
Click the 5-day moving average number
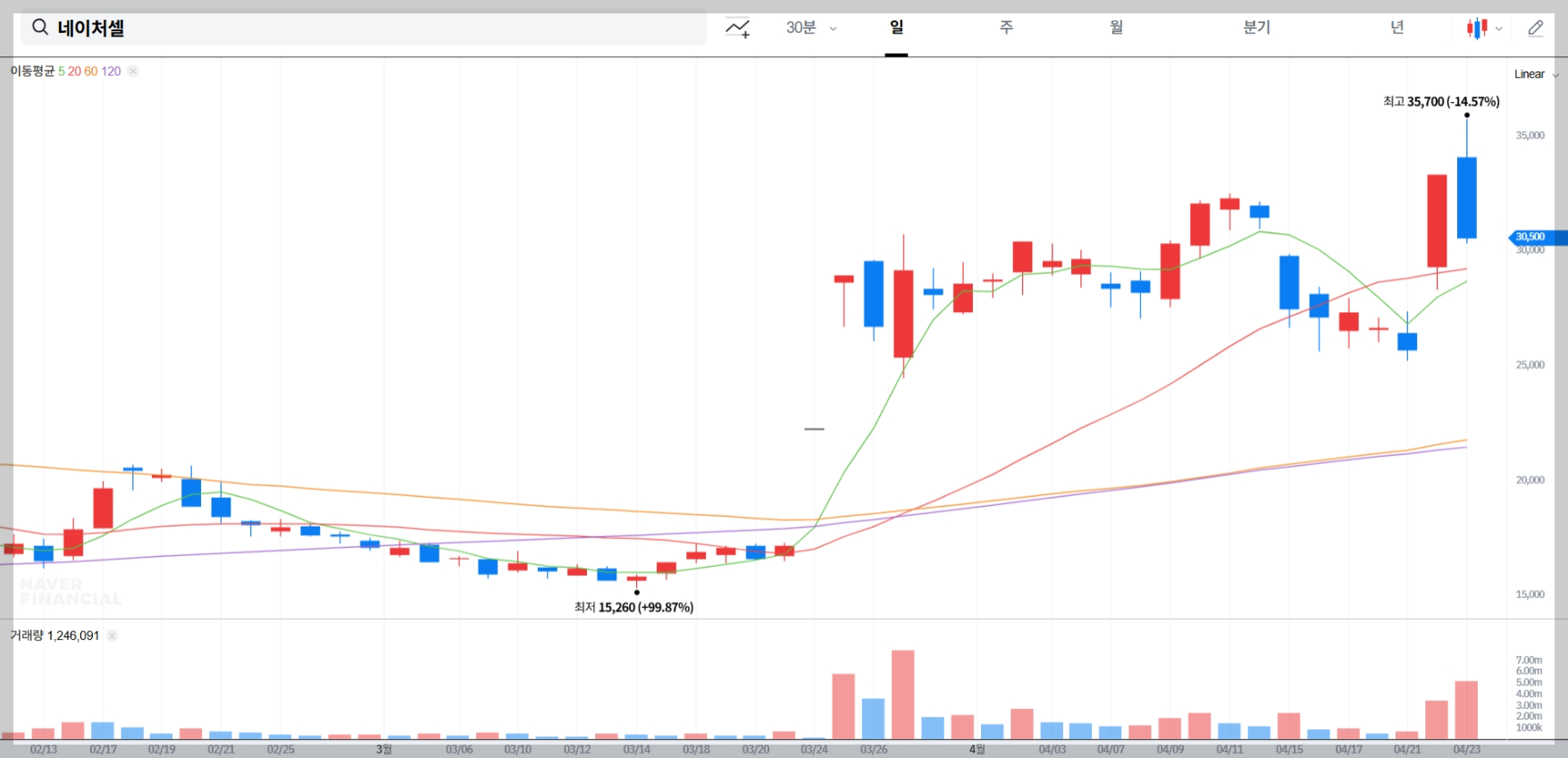pos(62,72)
